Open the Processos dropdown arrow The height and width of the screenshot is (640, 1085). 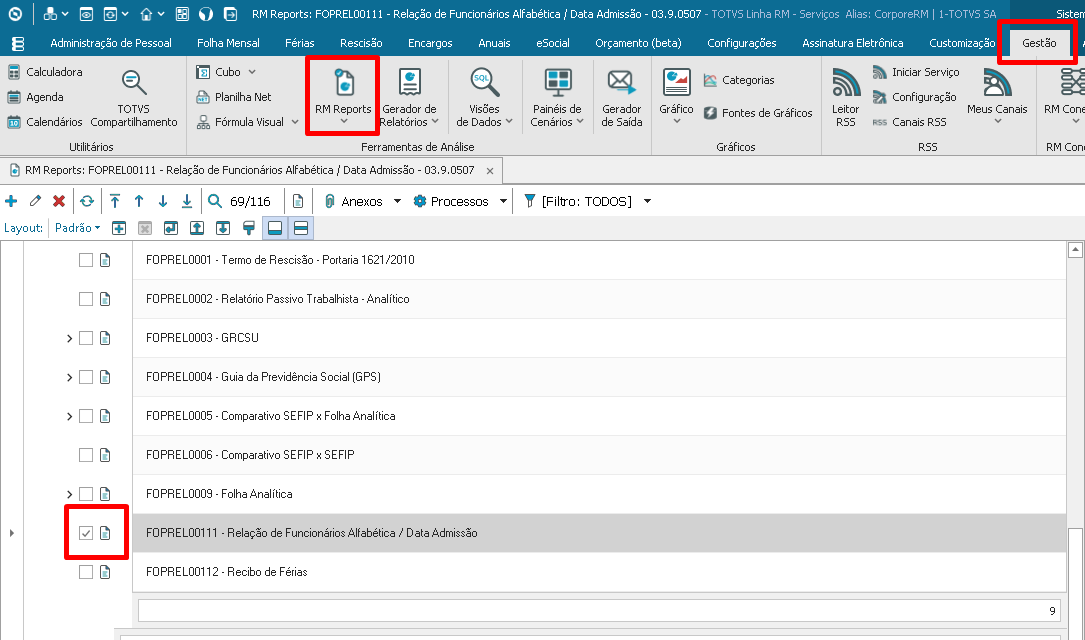(x=503, y=201)
